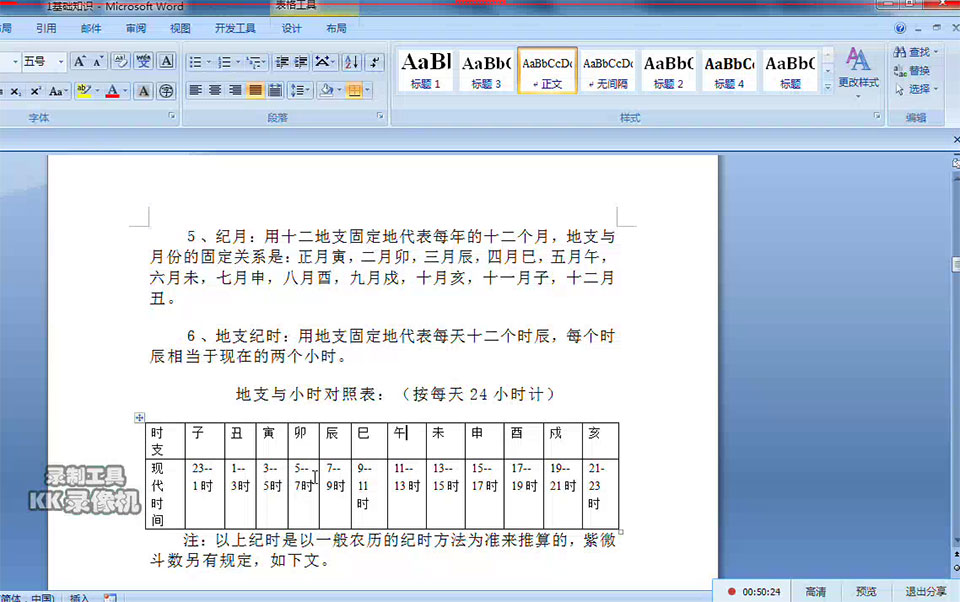
Task: Switch to 邮件 tab
Action: [x=91, y=28]
